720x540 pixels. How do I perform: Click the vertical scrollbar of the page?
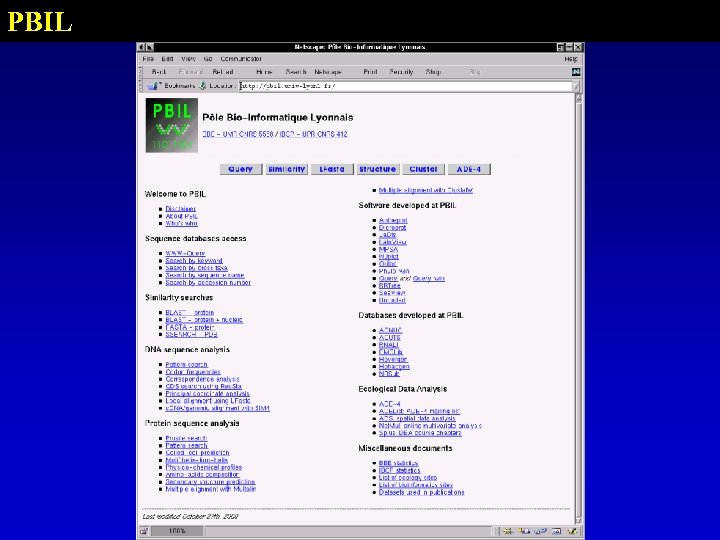click(579, 308)
